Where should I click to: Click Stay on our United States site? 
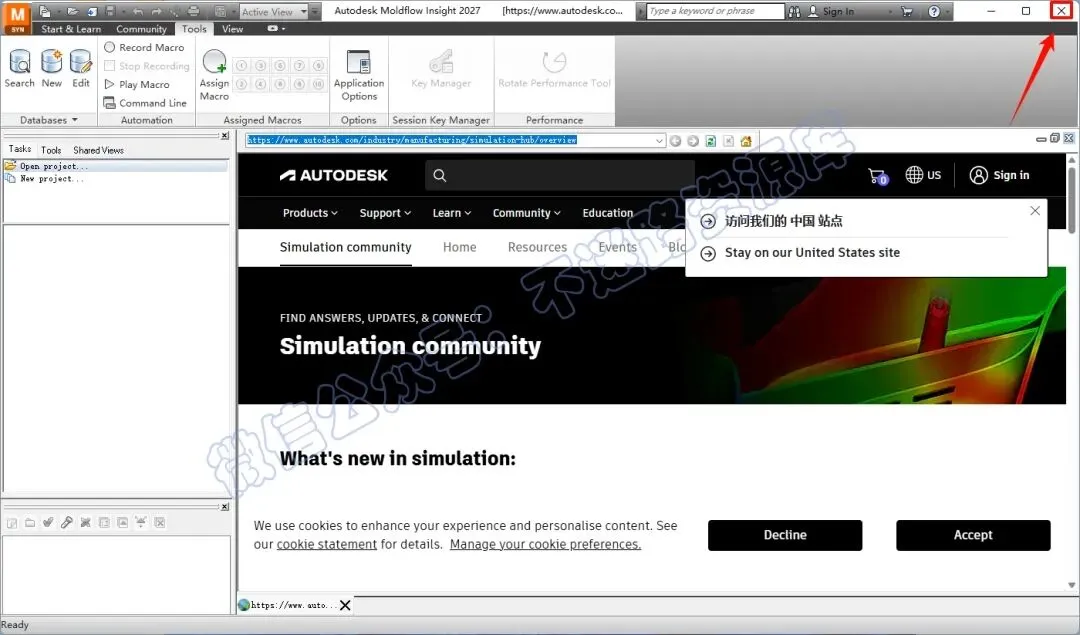[812, 253]
